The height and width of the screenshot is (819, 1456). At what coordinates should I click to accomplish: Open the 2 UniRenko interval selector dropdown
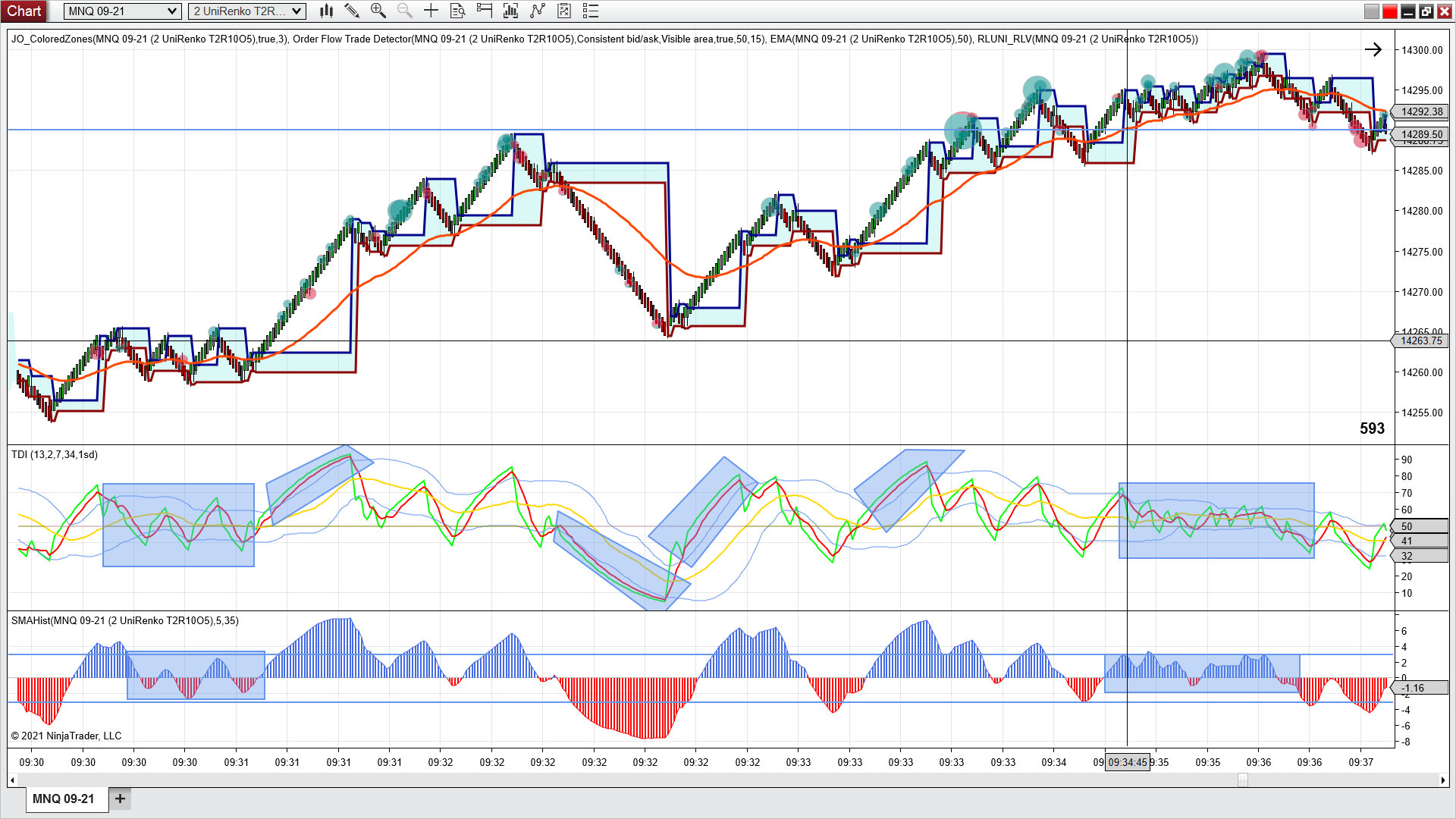(247, 11)
